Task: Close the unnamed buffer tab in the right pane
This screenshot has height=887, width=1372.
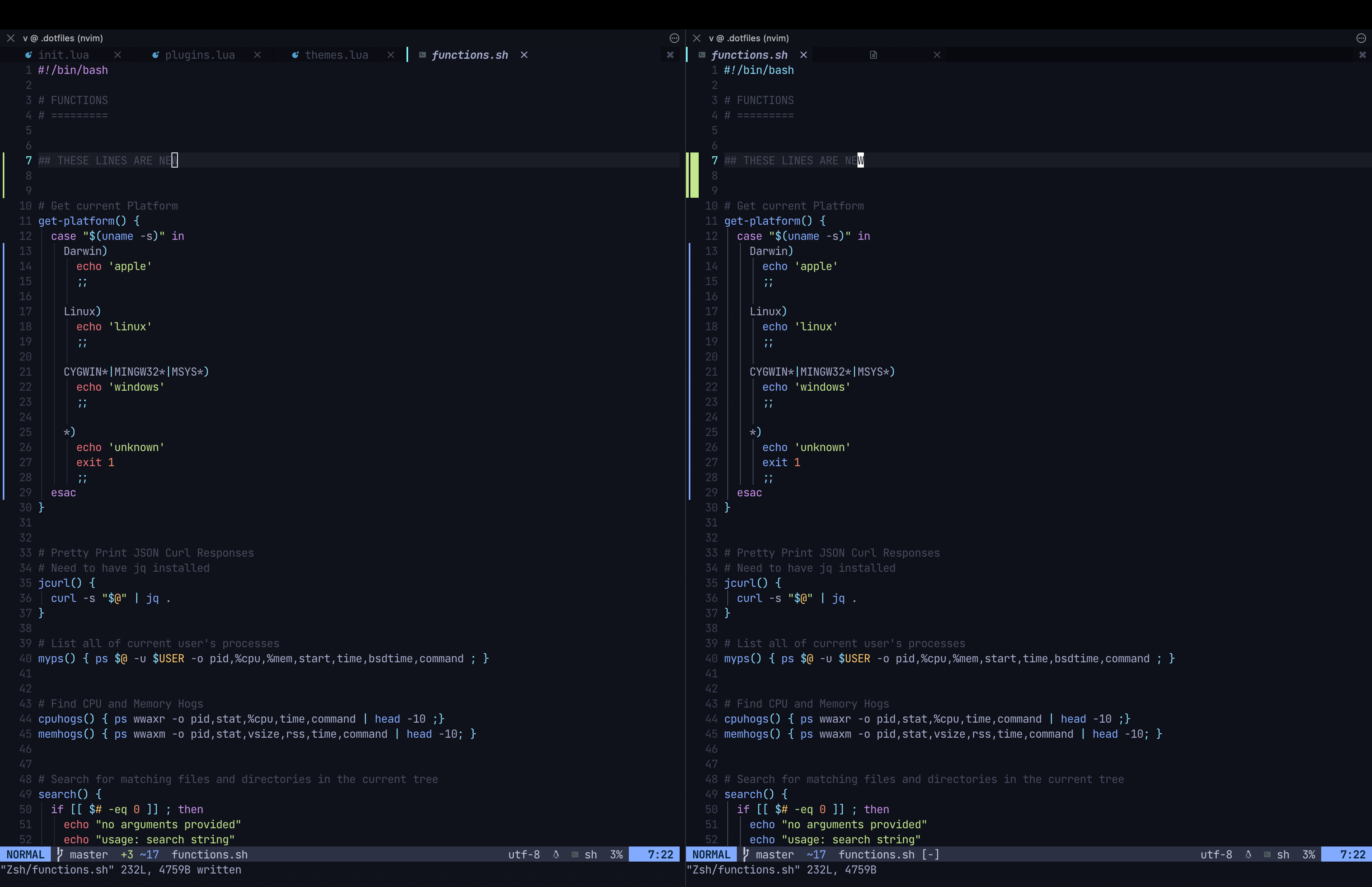Action: (x=937, y=55)
